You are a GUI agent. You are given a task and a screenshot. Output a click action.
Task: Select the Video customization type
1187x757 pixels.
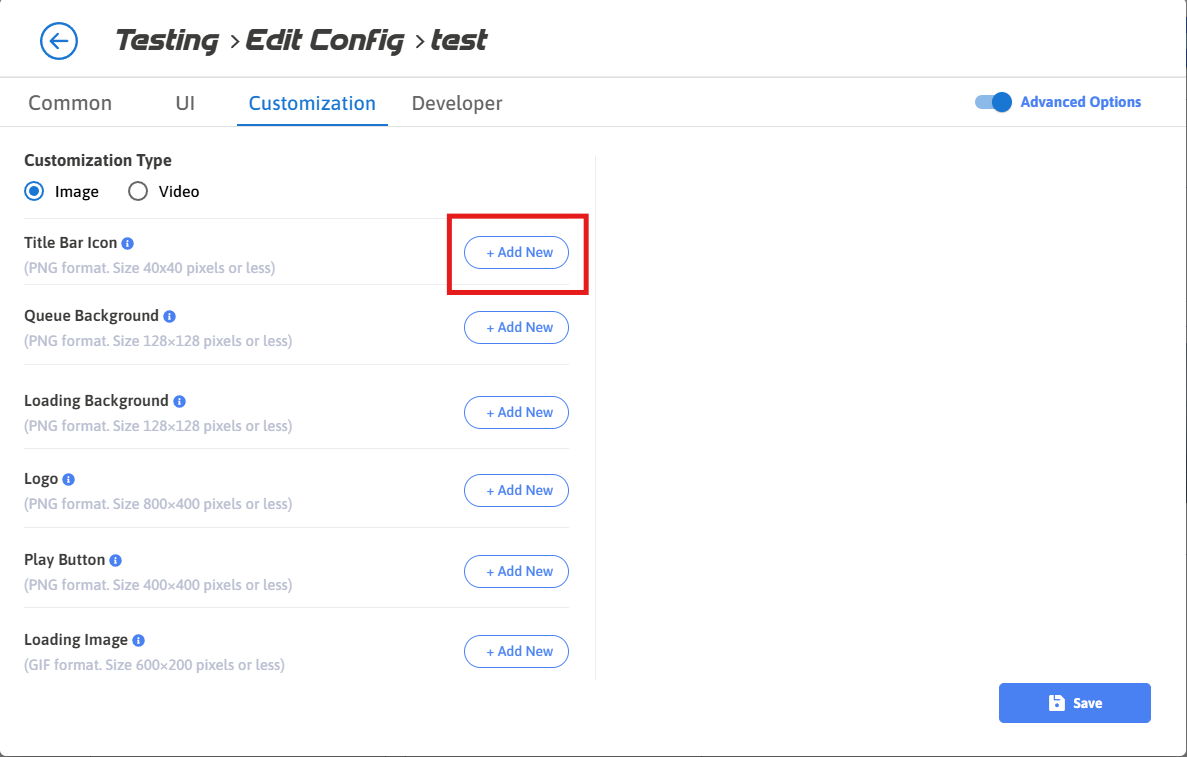138,191
